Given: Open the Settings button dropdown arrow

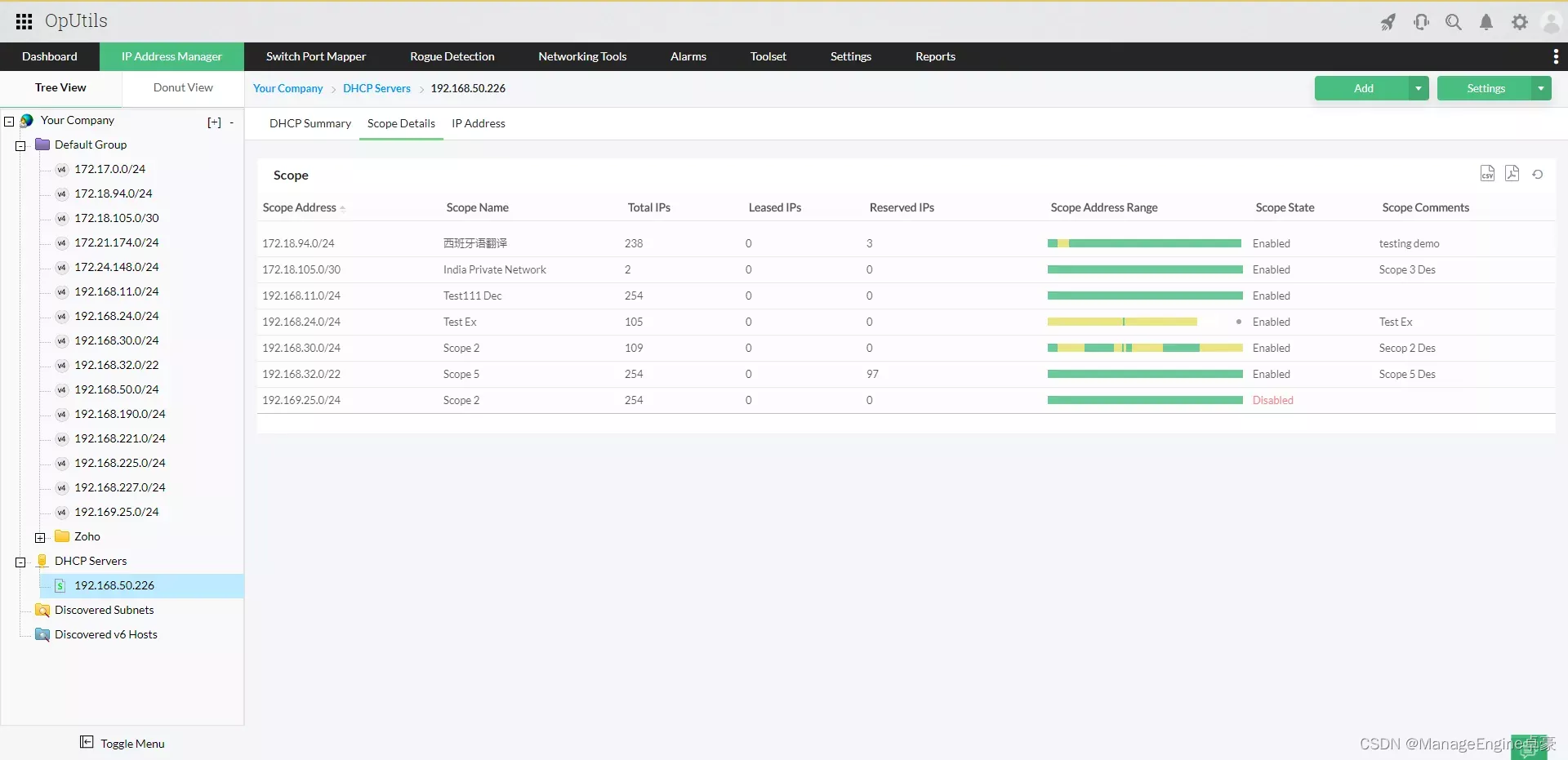Looking at the screenshot, I should coord(1541,88).
